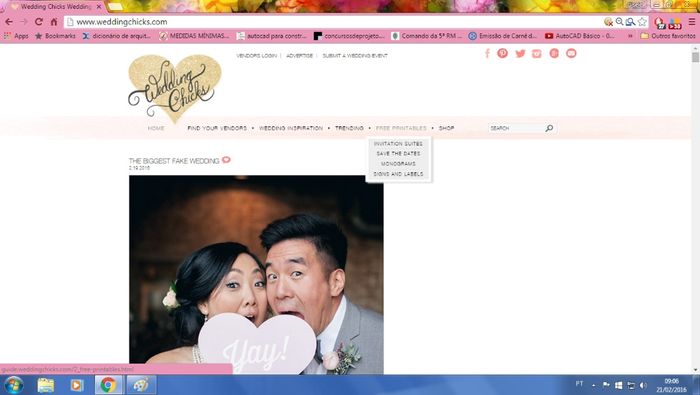Open Wedding Inspiration menu
700x395 pixels.
[x=291, y=128]
